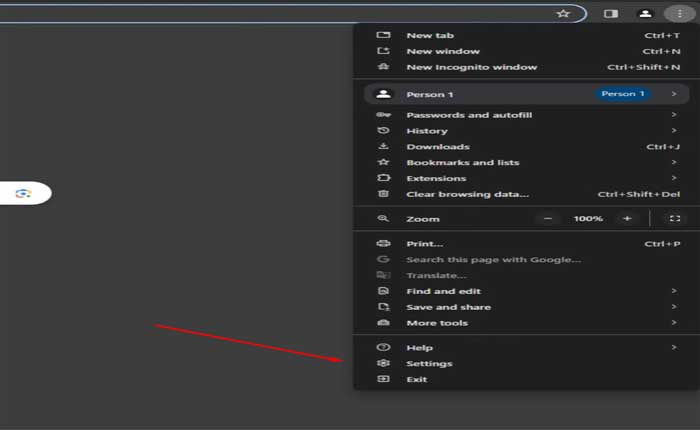Enter fullscreen mode using the zoom row icon
Viewport: 700px width, 430px height.
674,218
